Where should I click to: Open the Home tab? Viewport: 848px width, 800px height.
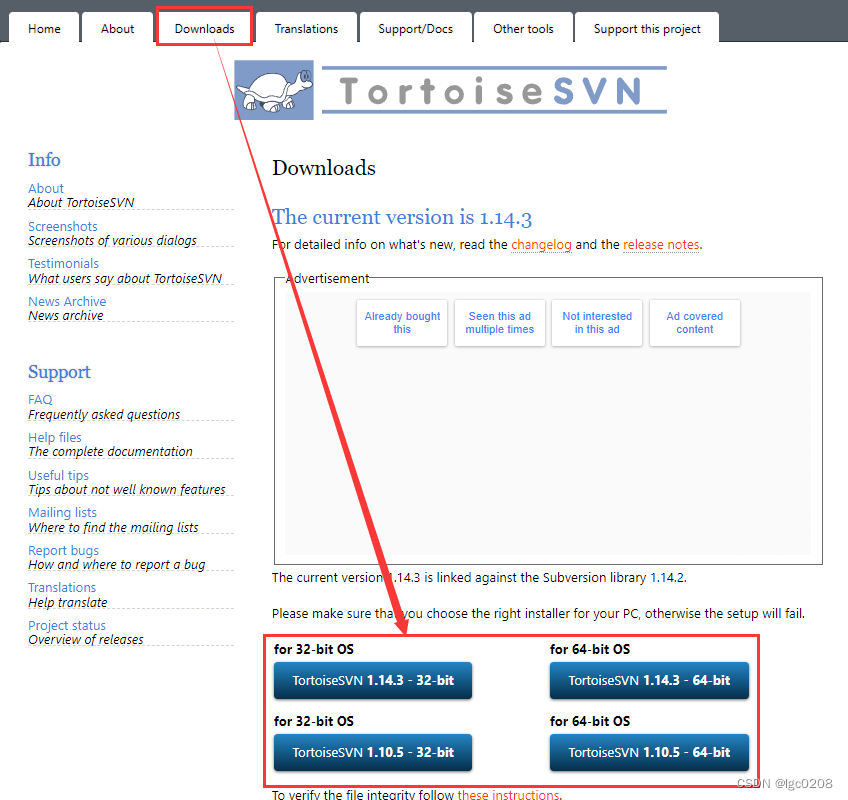point(44,29)
